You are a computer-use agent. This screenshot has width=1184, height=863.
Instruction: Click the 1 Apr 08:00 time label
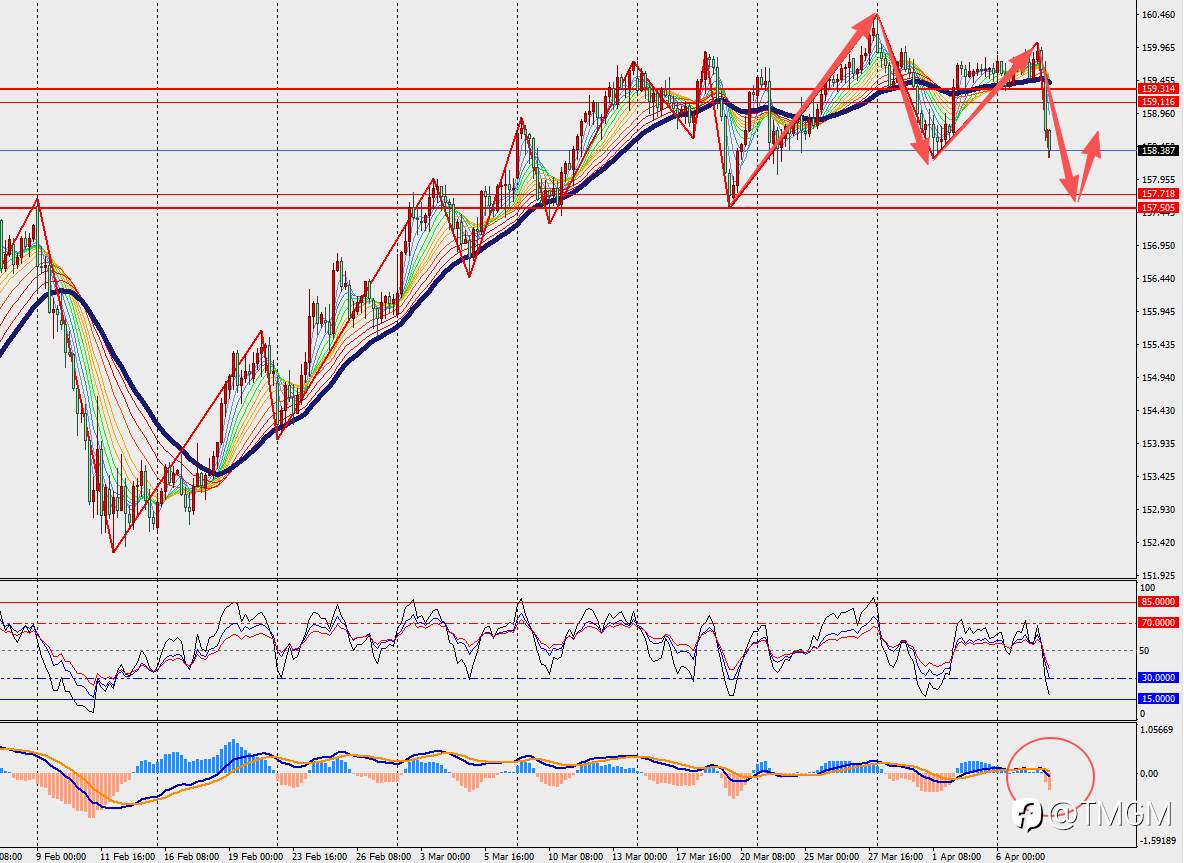click(957, 856)
